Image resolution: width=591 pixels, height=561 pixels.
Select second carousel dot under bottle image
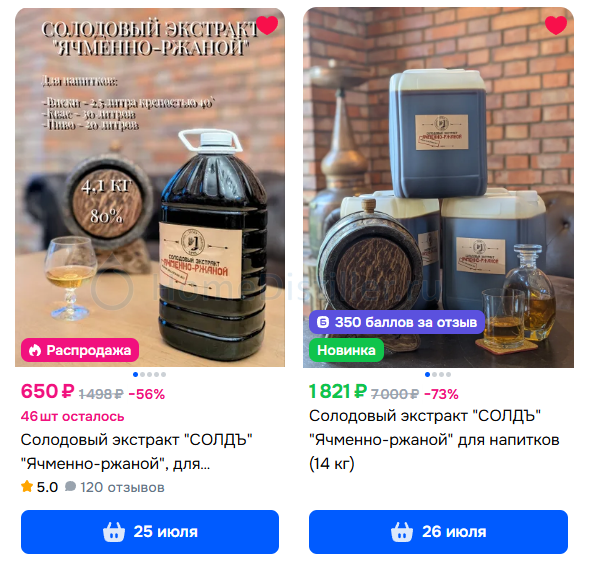point(142,374)
